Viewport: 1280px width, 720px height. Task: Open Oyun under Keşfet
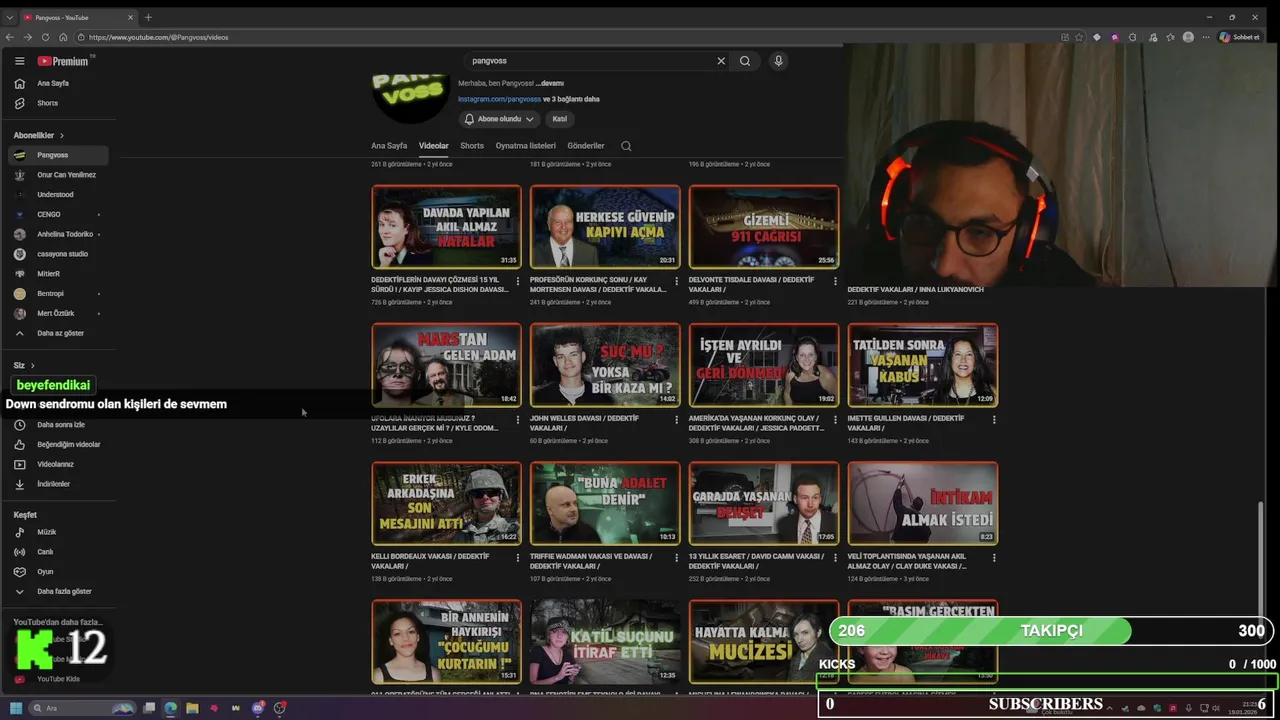(60, 571)
